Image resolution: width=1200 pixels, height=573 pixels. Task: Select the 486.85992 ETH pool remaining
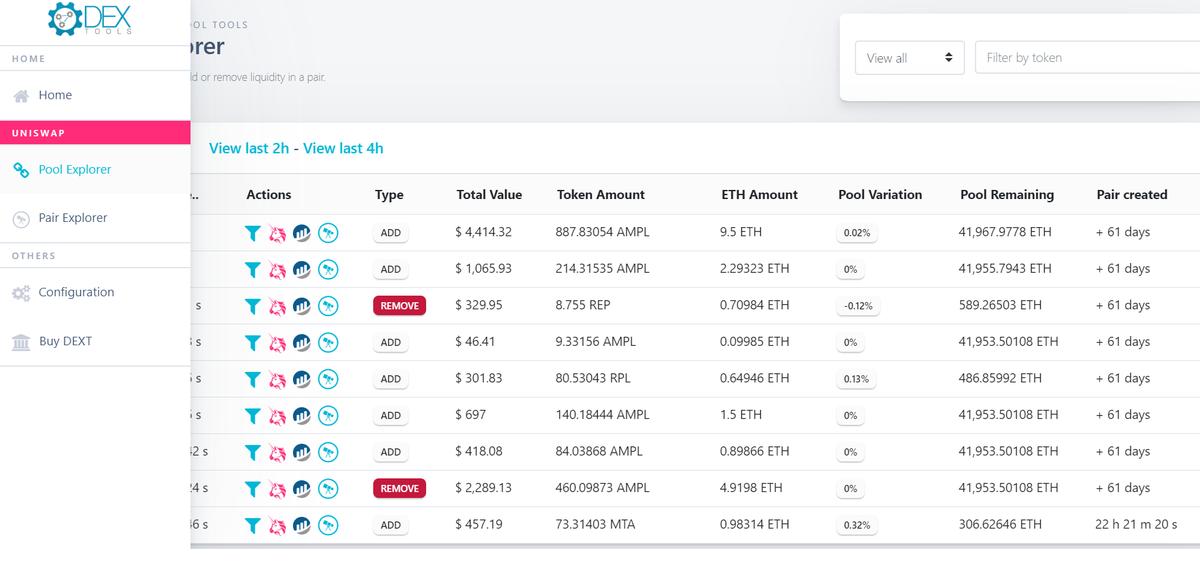(1000, 378)
